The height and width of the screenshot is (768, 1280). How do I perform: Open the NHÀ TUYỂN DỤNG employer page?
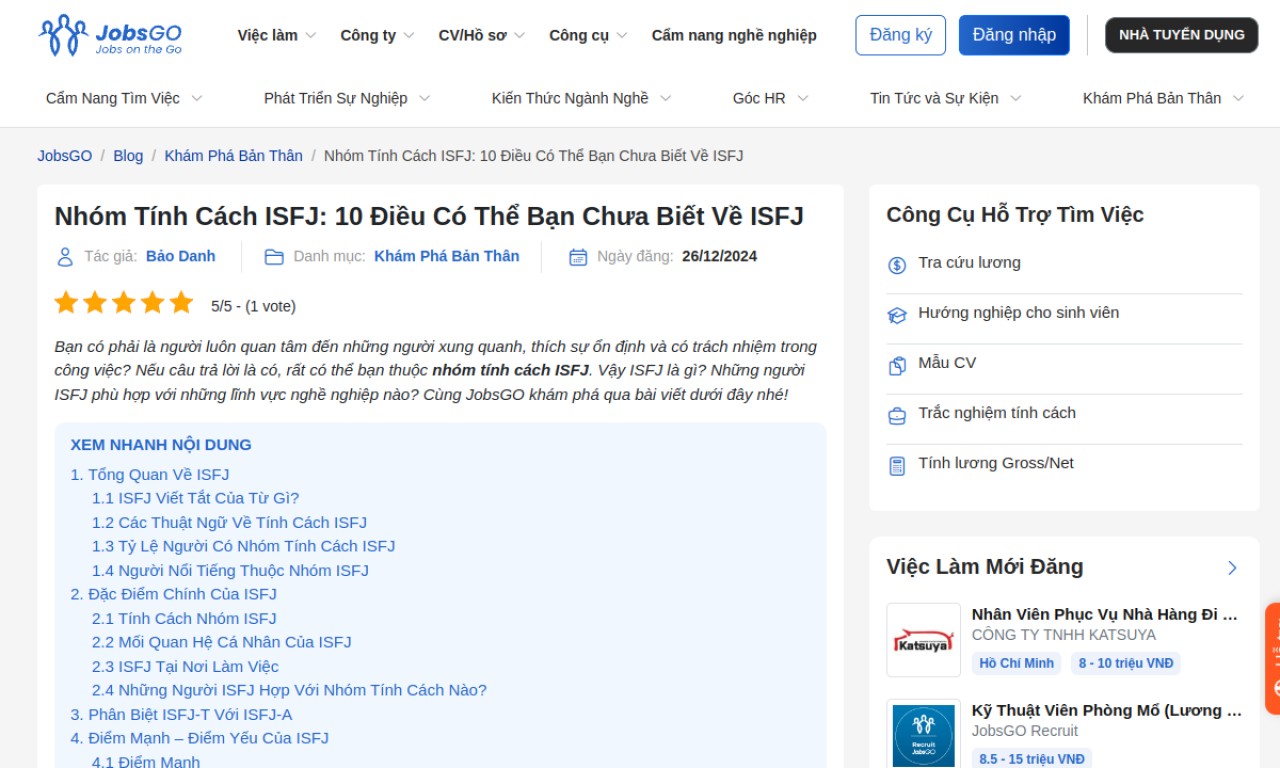[1181, 35]
